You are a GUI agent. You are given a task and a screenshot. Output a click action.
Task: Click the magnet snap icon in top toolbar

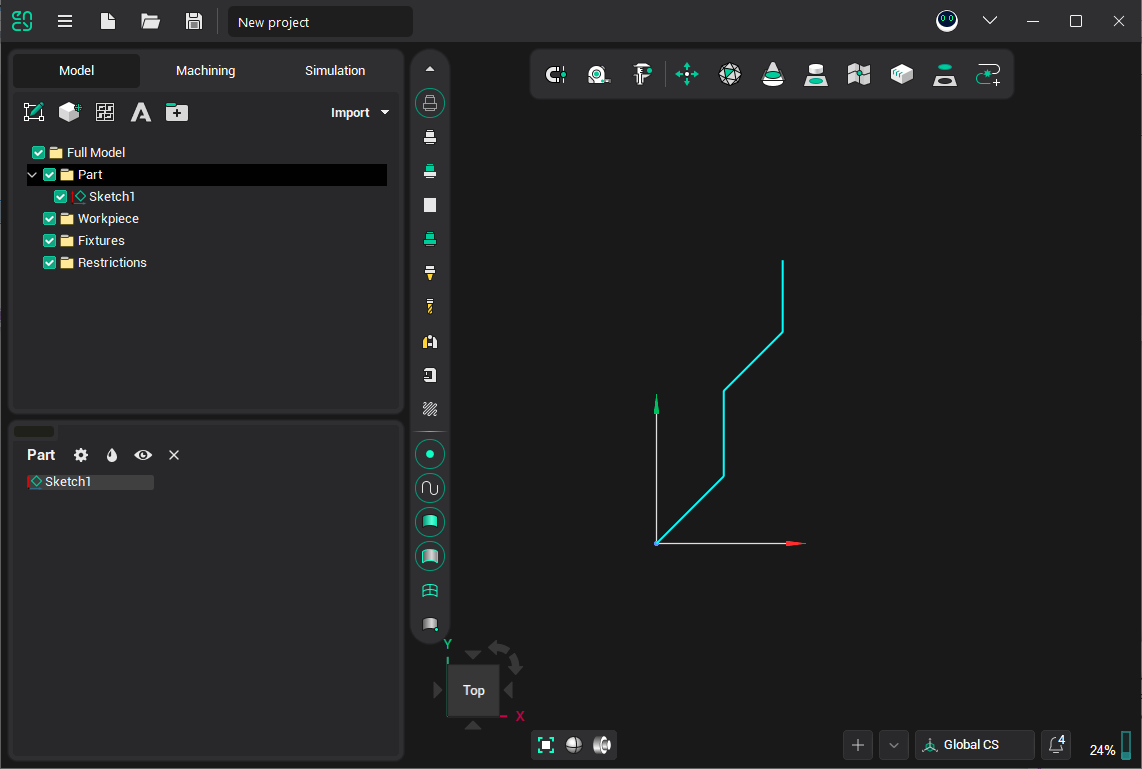[x=555, y=74]
